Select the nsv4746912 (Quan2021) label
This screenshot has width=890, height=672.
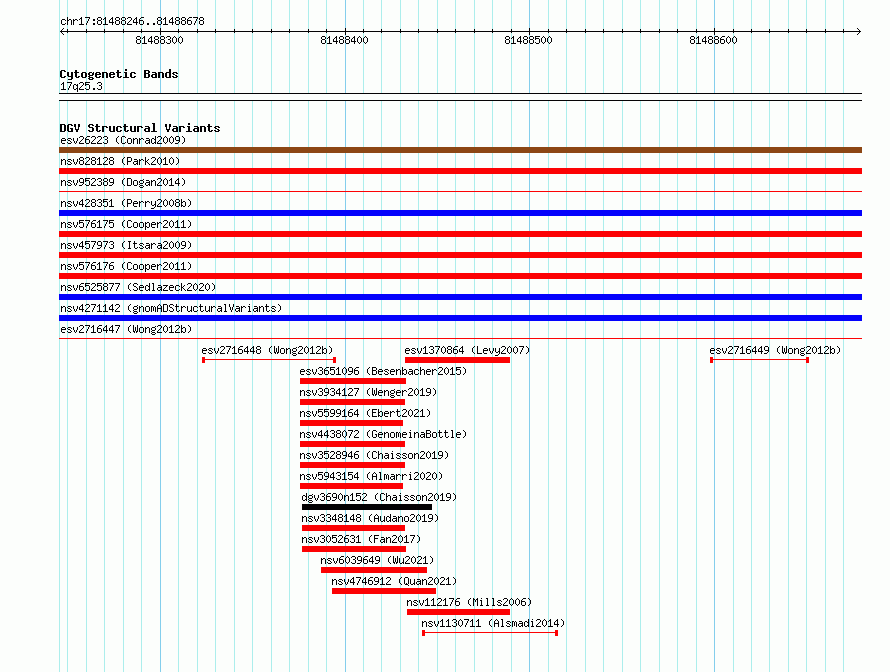(394, 581)
